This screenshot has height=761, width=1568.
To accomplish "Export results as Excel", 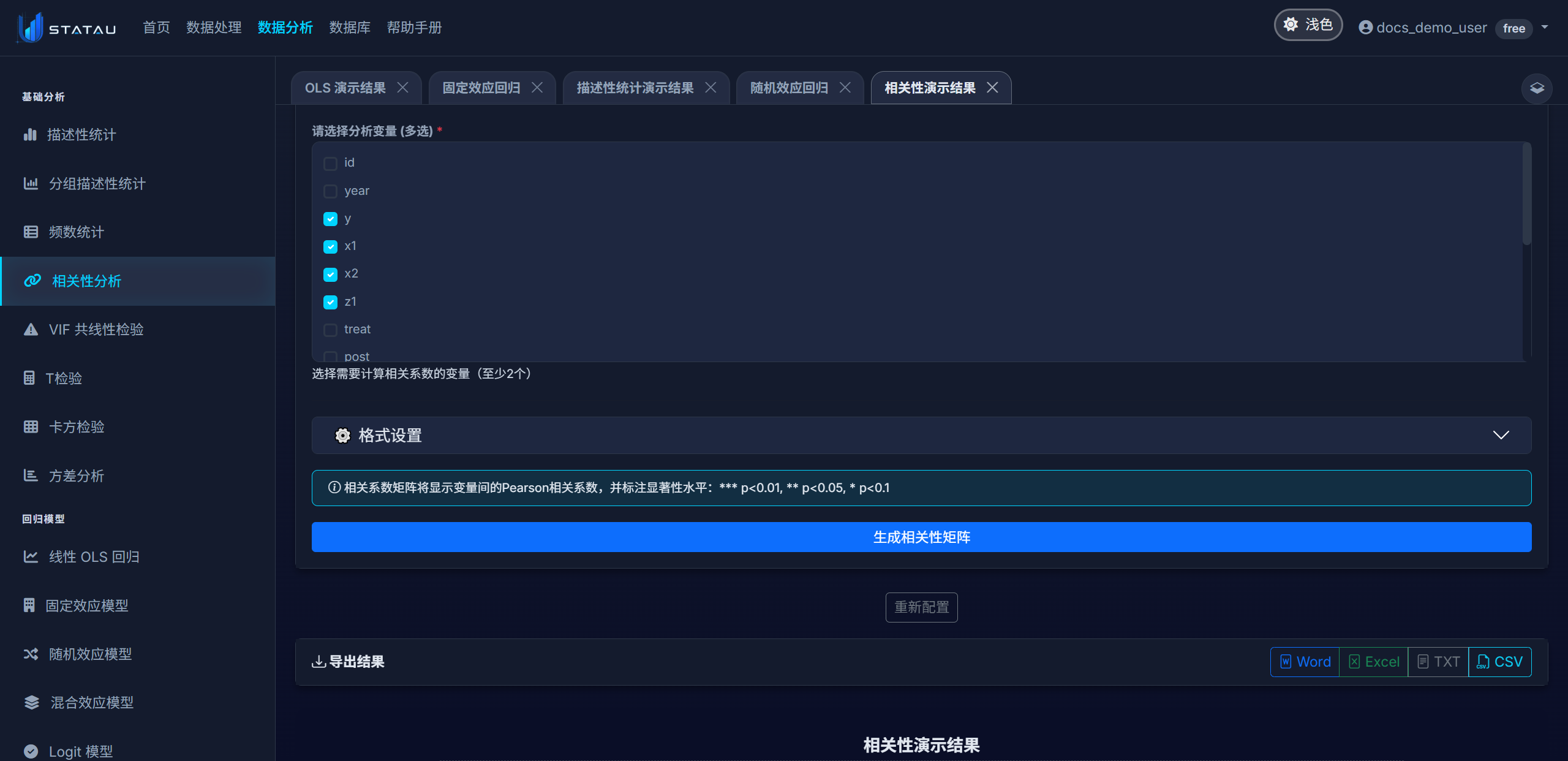I will (x=1374, y=662).
